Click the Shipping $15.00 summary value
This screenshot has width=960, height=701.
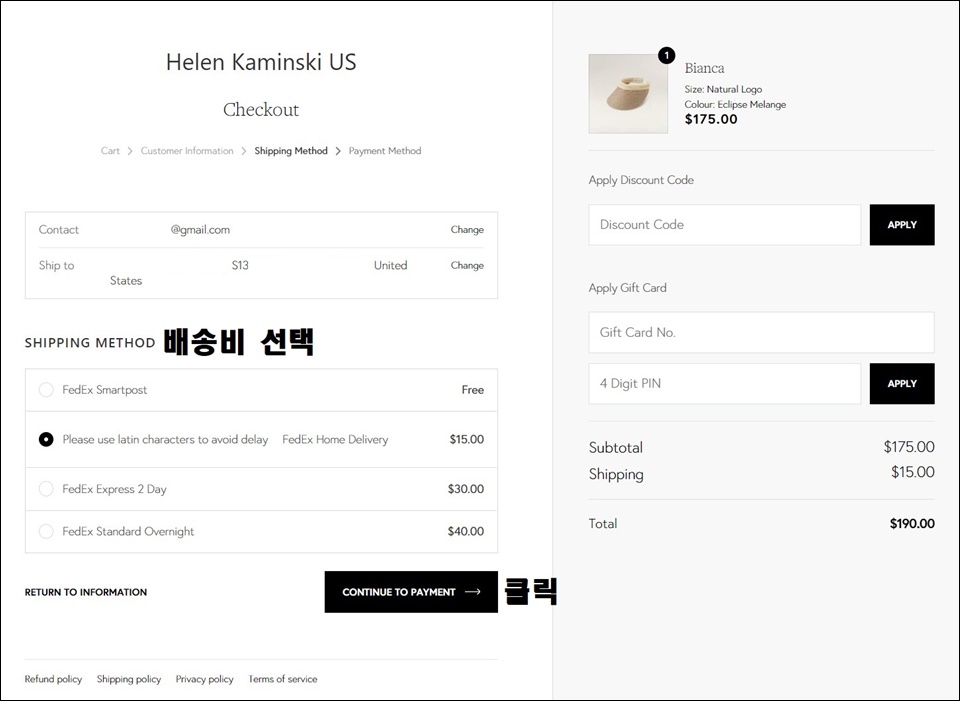pos(912,472)
